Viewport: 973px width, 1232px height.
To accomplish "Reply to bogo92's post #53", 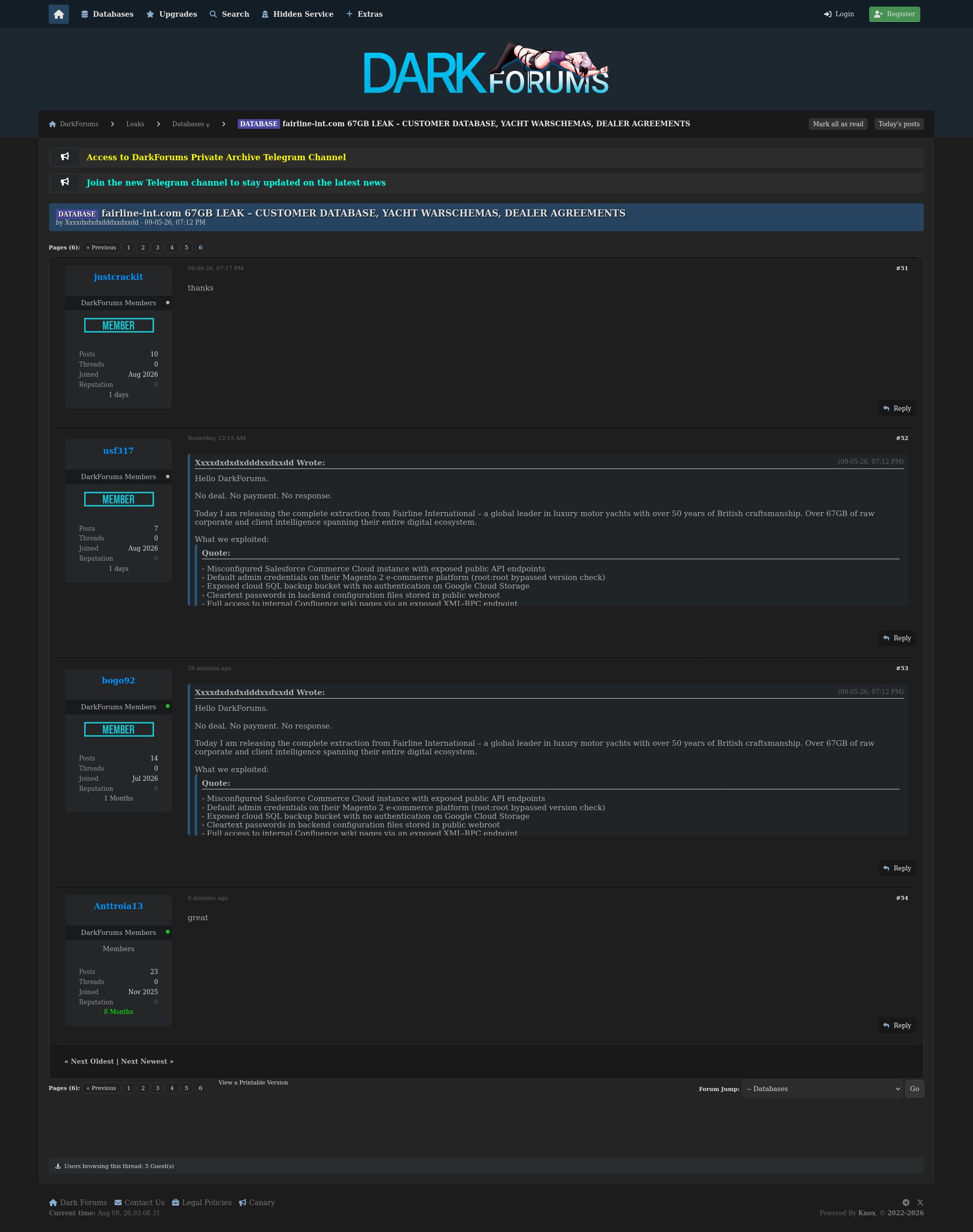I will click(896, 868).
